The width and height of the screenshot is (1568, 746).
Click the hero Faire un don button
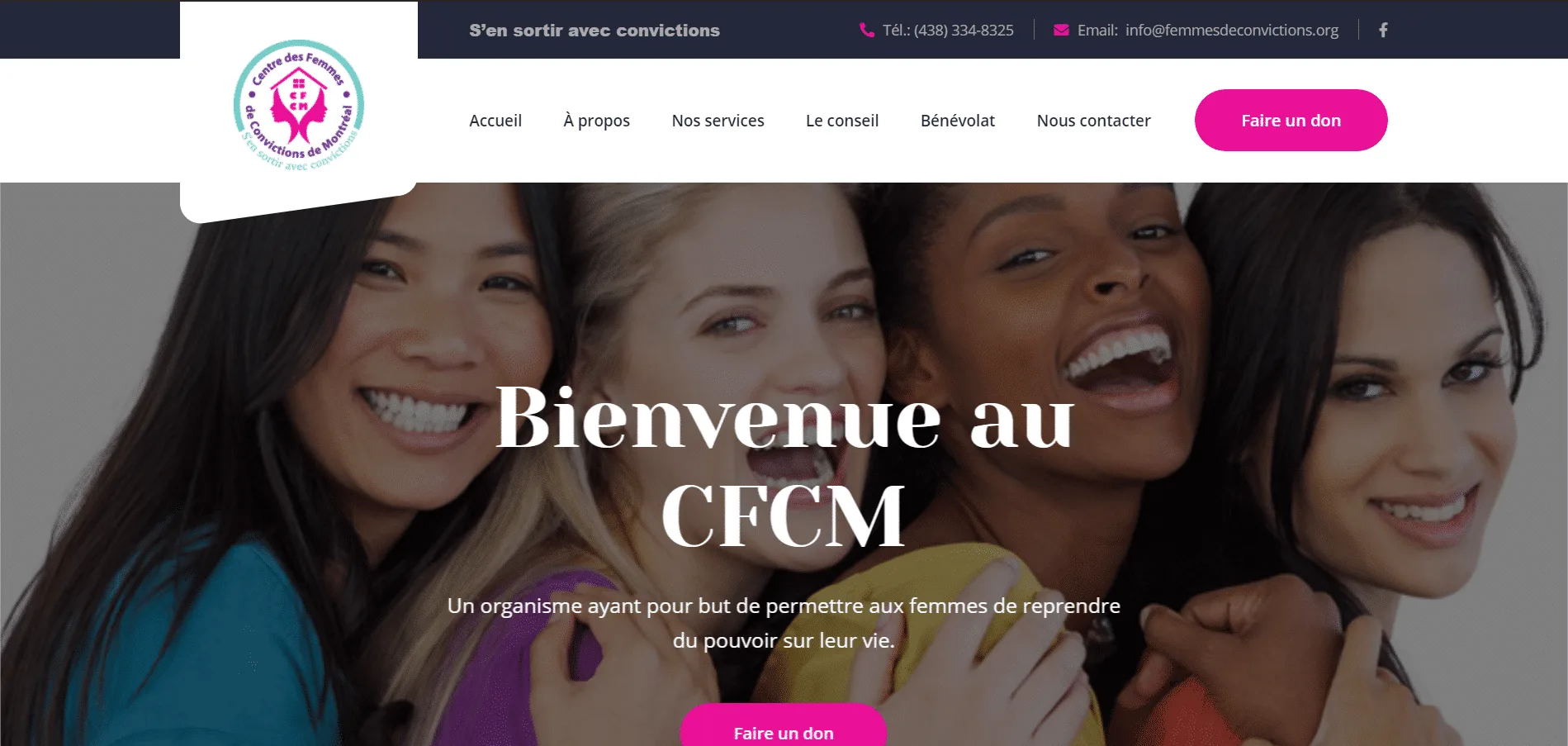(x=783, y=725)
